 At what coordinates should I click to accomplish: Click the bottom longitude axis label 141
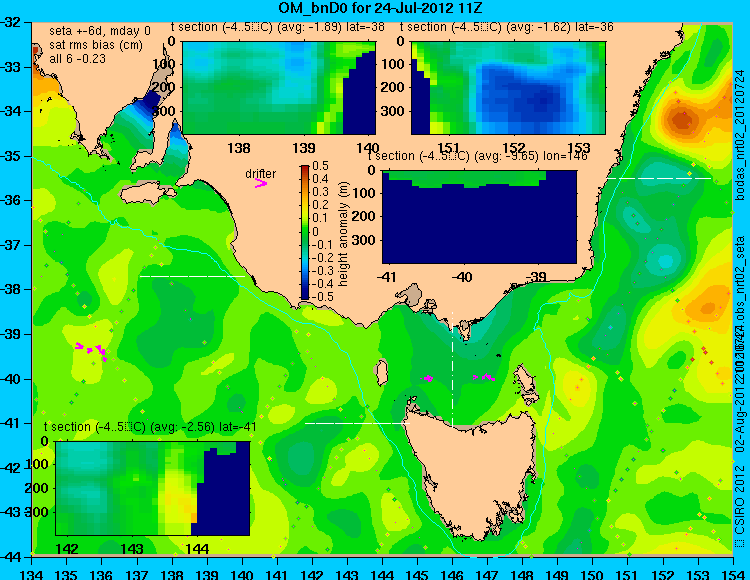(x=277, y=575)
